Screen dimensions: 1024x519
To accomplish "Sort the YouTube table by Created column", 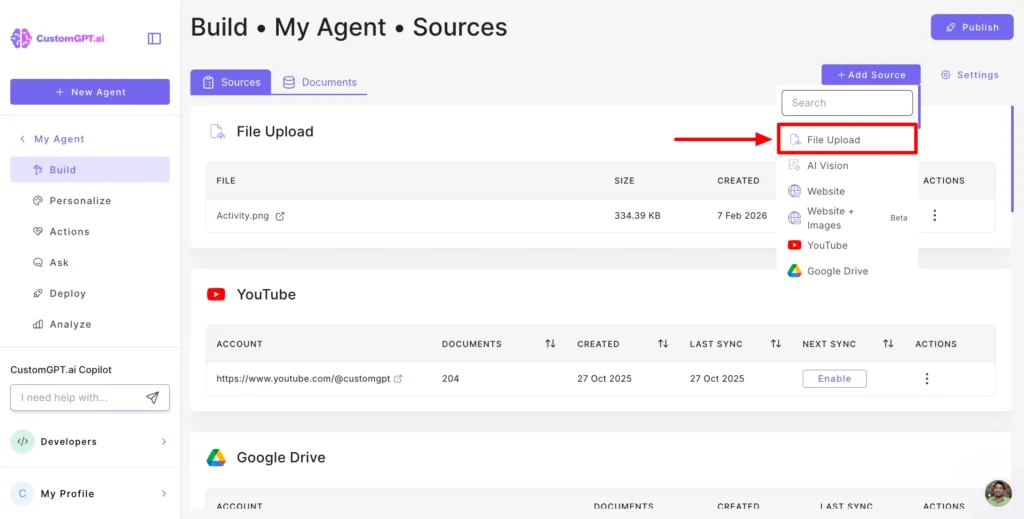I will 663,344.
